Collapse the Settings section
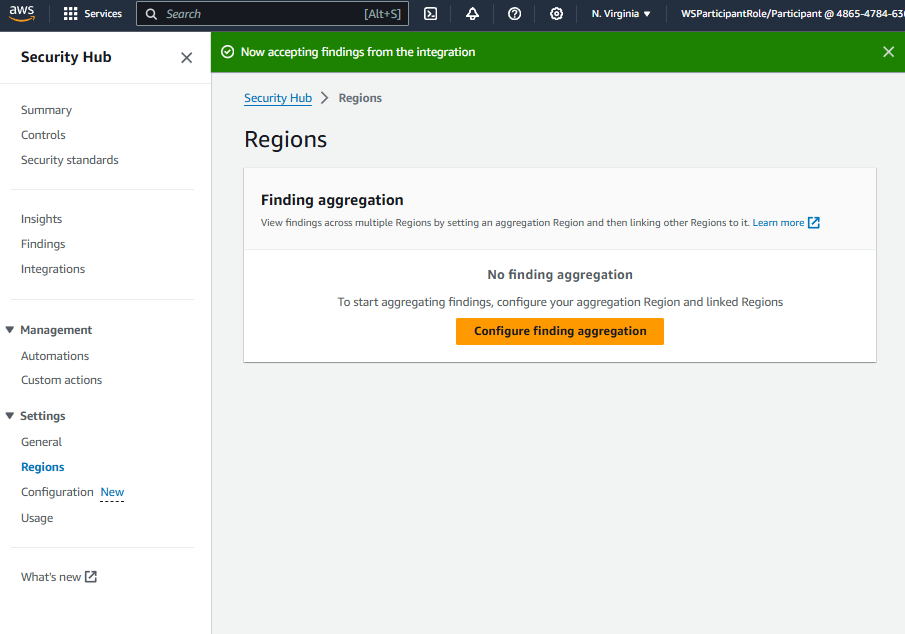Viewport: 905px width, 634px height. 10,416
